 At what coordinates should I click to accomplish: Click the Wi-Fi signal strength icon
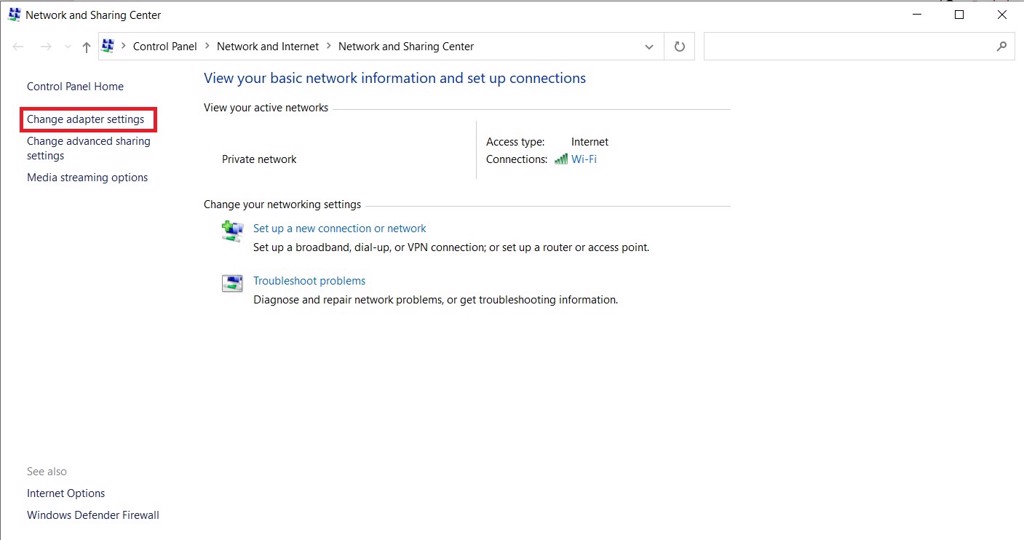(561, 159)
